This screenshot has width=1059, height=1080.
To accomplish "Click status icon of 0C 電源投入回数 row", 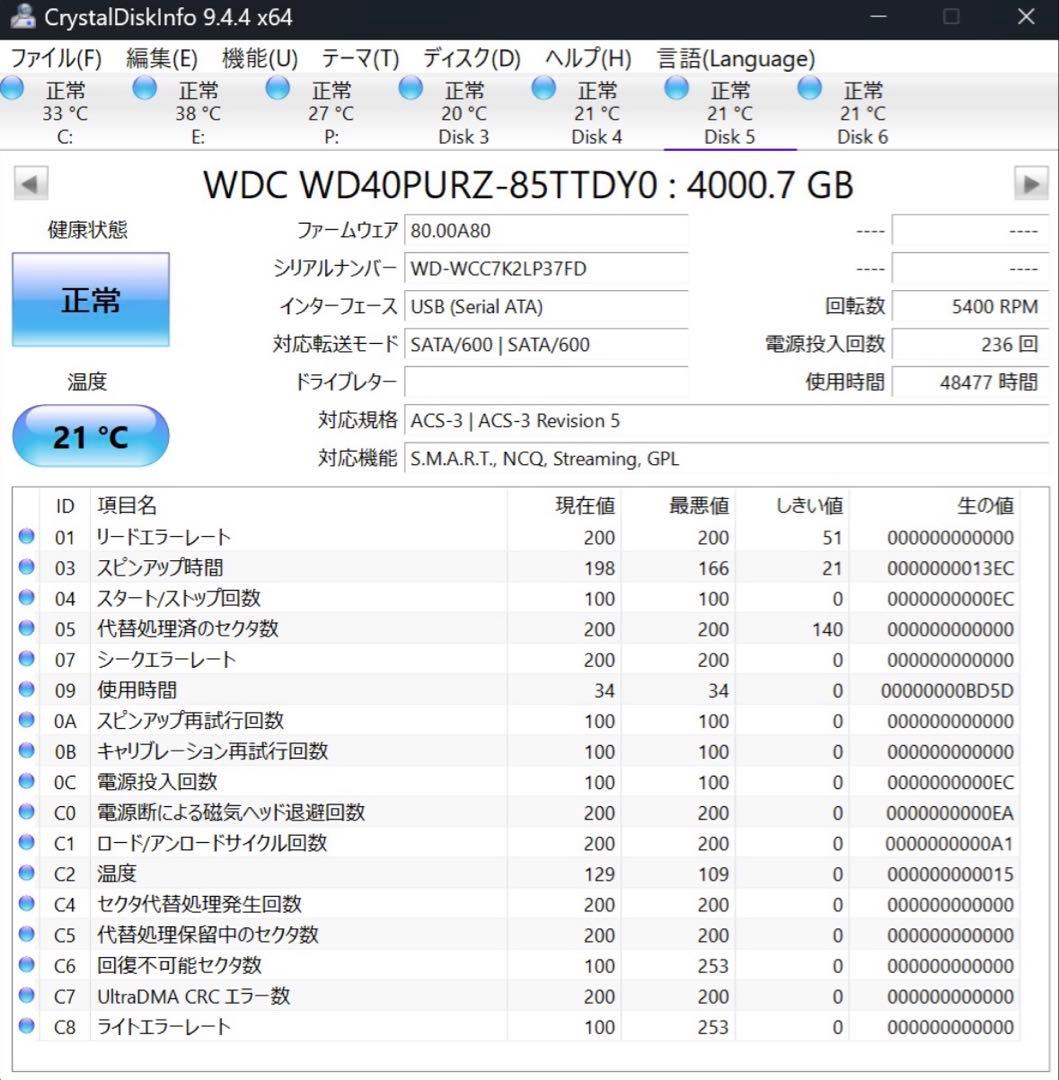I will (26, 781).
